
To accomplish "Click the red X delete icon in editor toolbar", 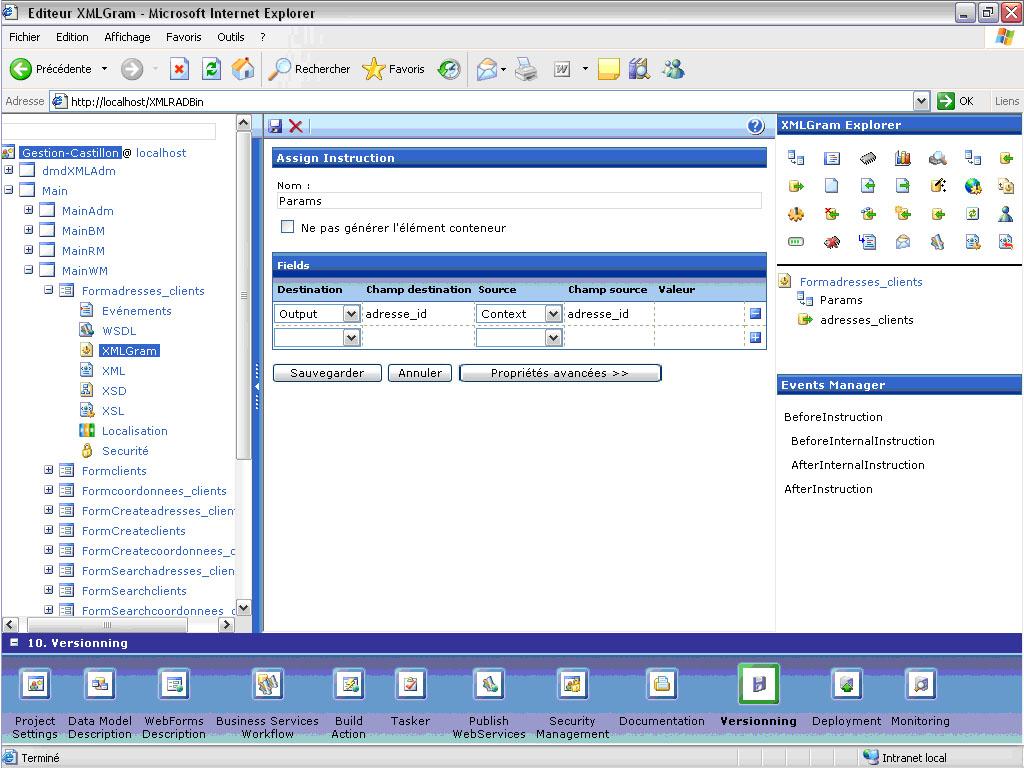I will [x=296, y=126].
